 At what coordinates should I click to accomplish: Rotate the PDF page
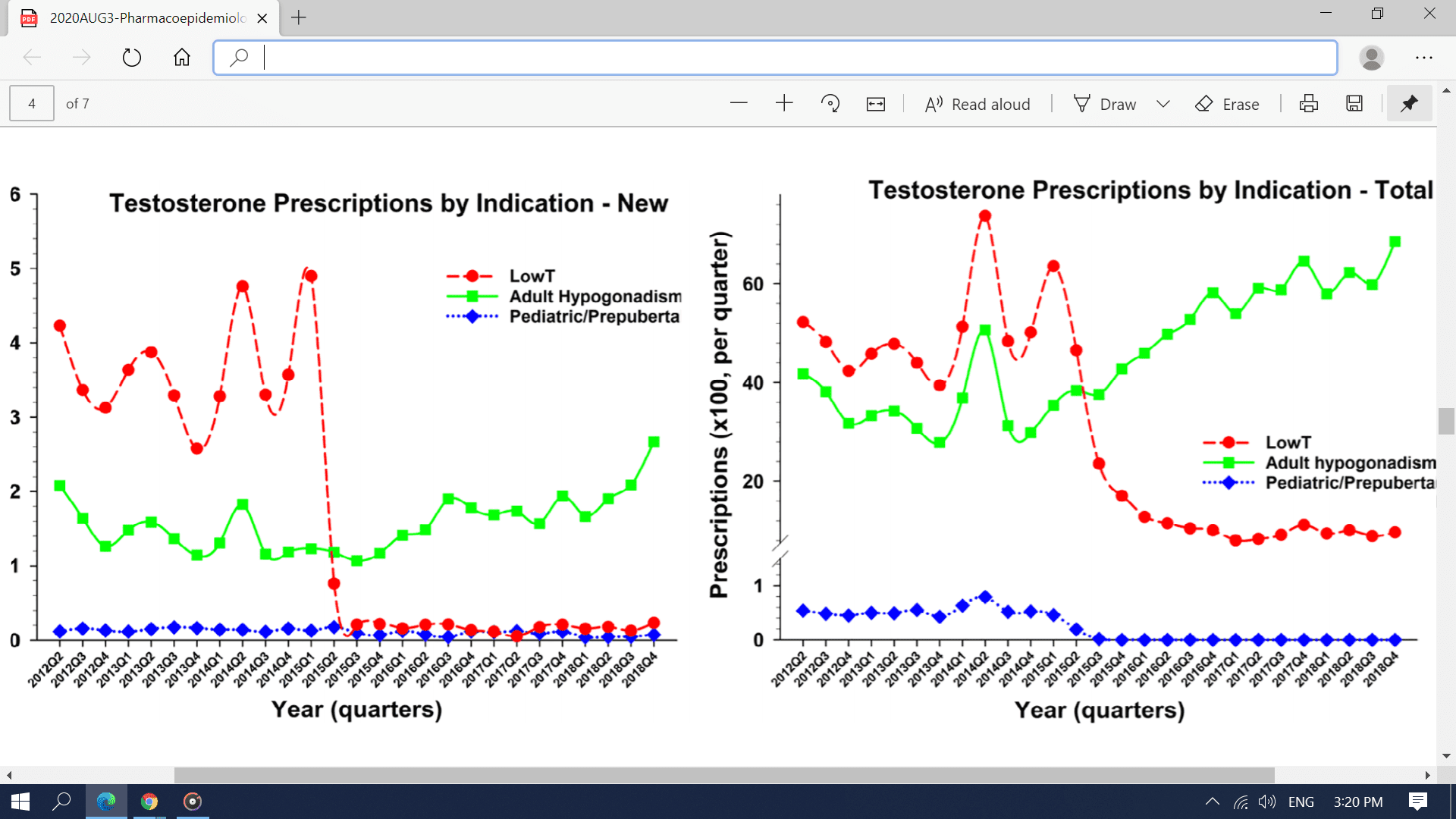830,104
